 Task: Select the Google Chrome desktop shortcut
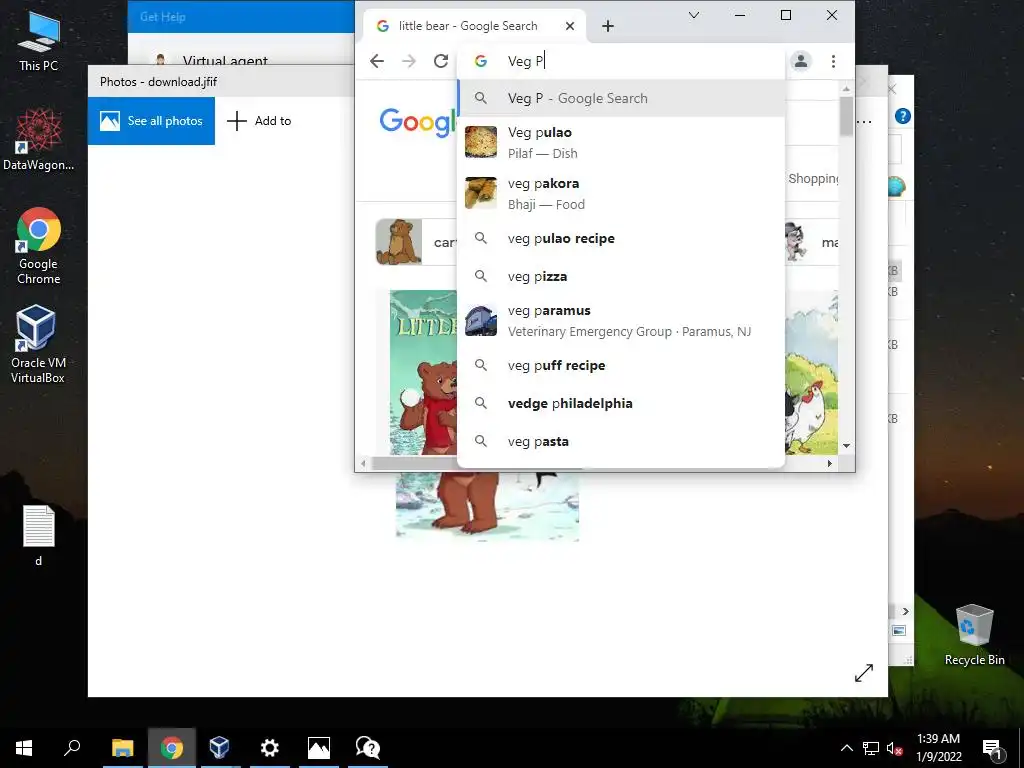point(39,246)
